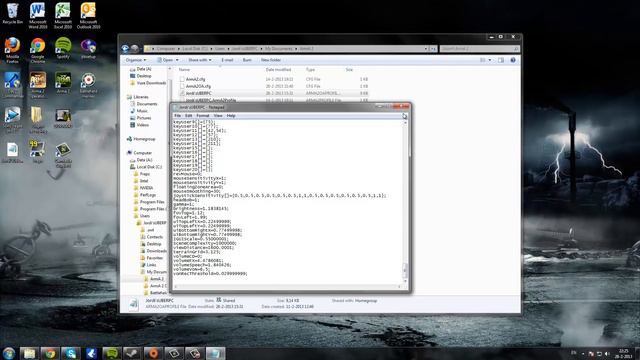
Task: Open Origin from the taskbar
Action: coord(153,353)
